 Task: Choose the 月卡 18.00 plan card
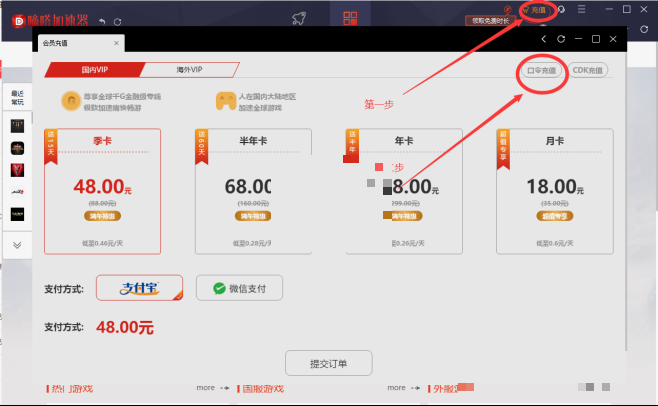pyautogui.click(x=555, y=191)
